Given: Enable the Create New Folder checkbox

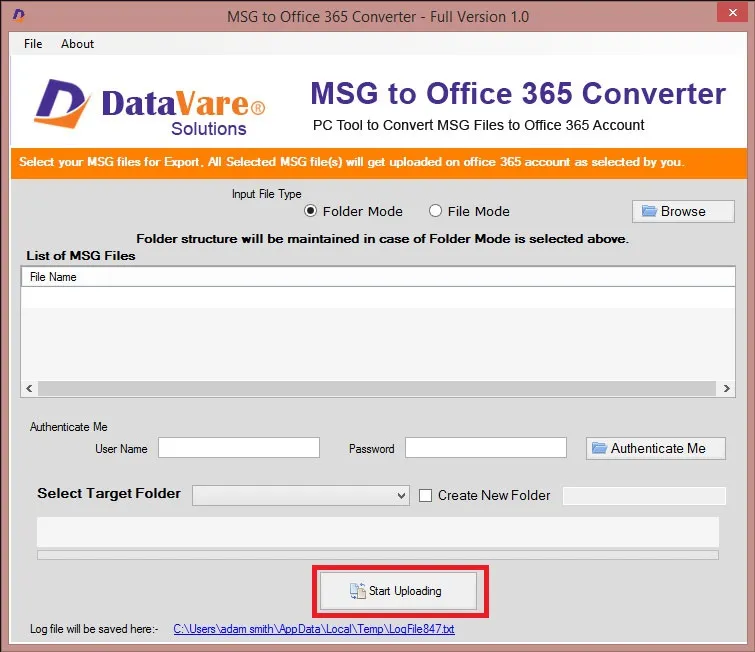Looking at the screenshot, I should click(426, 496).
